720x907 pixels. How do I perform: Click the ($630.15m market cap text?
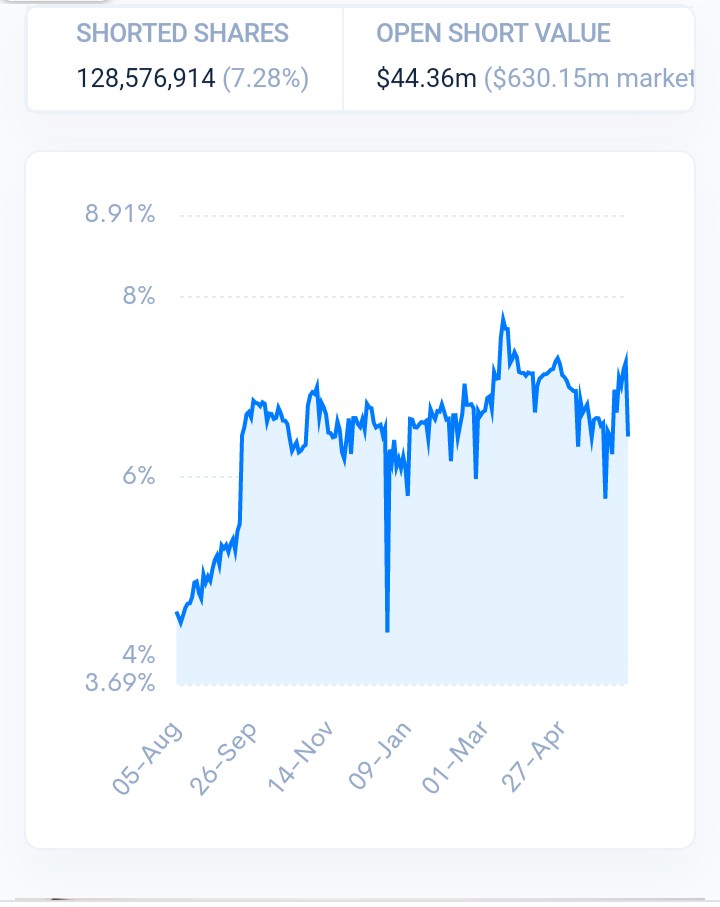pos(588,78)
